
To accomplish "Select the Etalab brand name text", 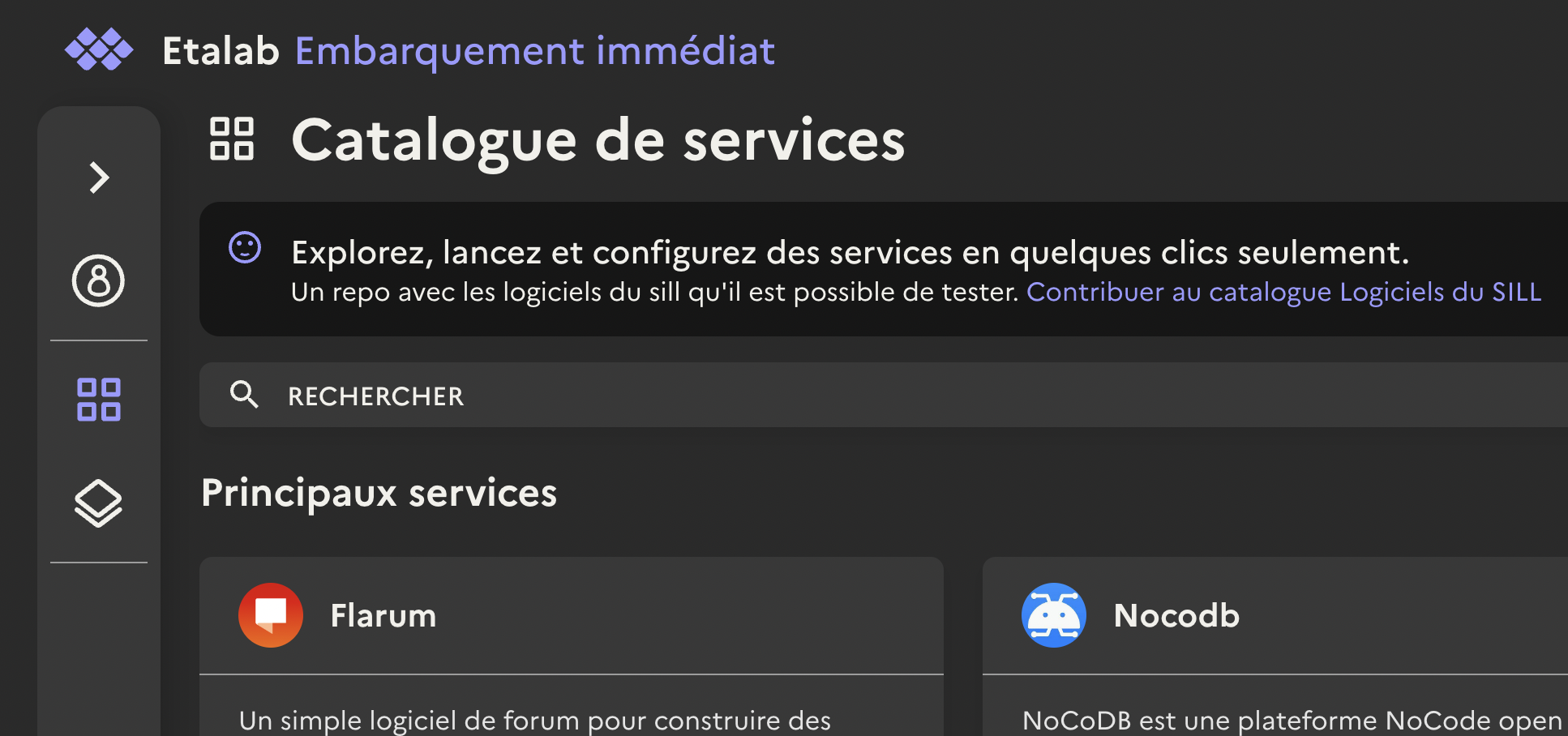I will [x=220, y=50].
